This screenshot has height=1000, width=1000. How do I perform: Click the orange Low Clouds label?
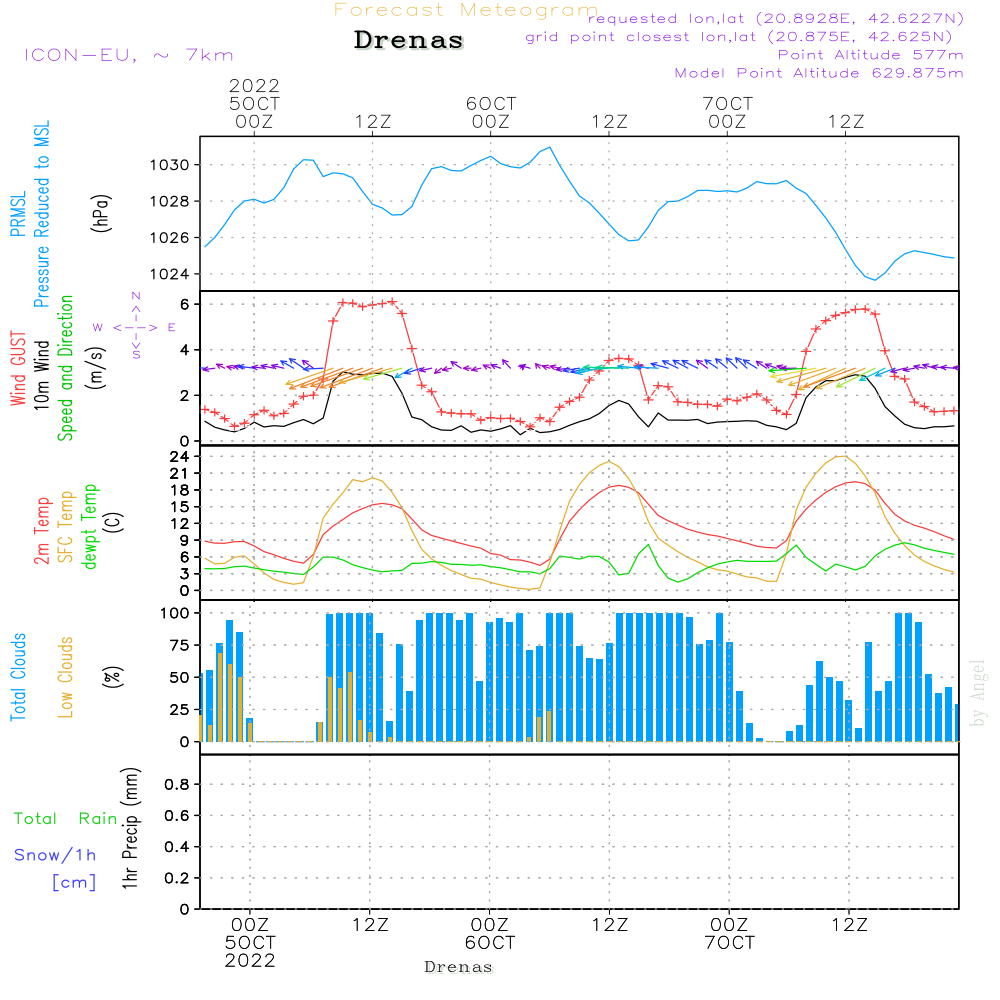[x=66, y=677]
